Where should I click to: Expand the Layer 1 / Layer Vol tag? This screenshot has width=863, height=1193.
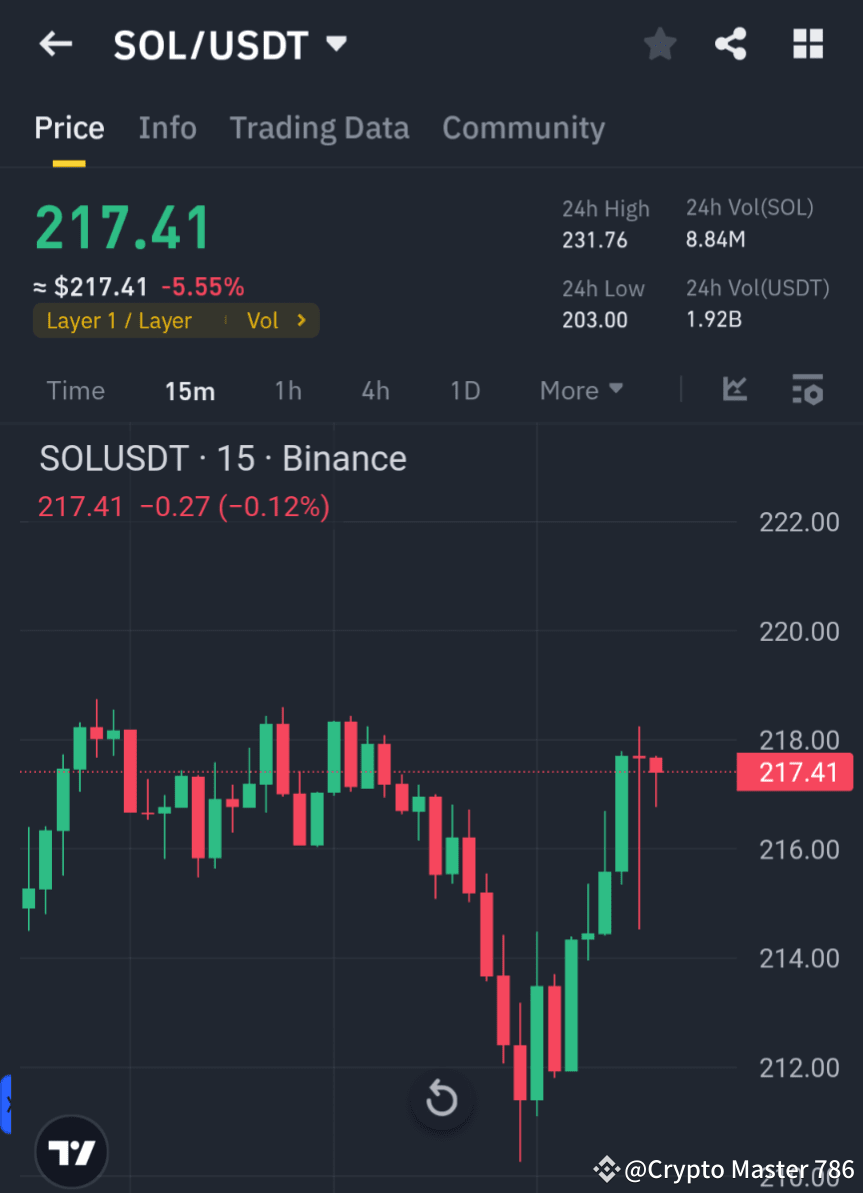[x=176, y=321]
